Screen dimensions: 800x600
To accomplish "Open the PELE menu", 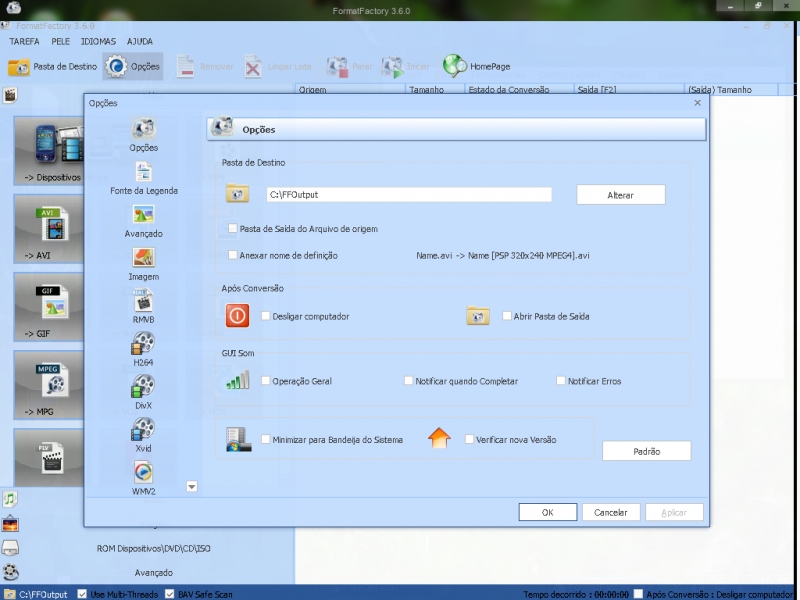I will point(61,41).
